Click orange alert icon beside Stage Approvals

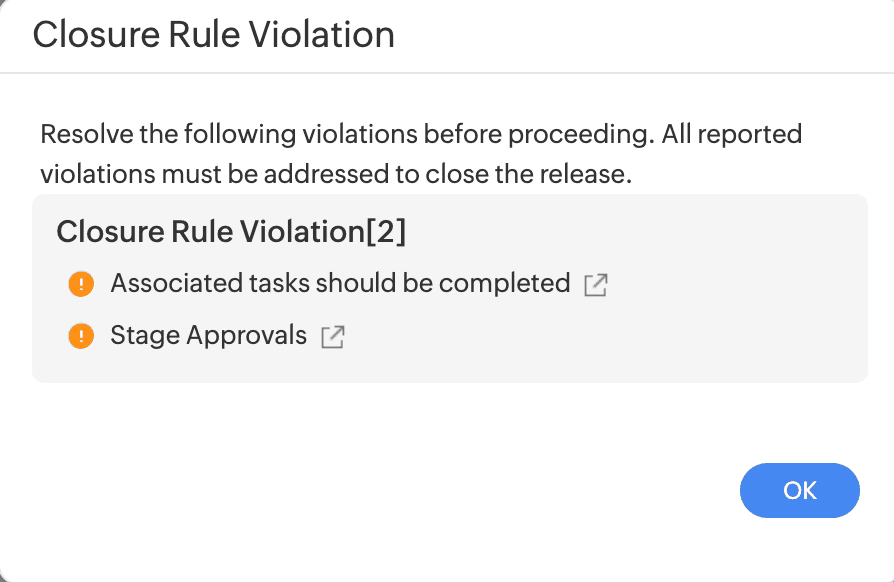[x=81, y=336]
